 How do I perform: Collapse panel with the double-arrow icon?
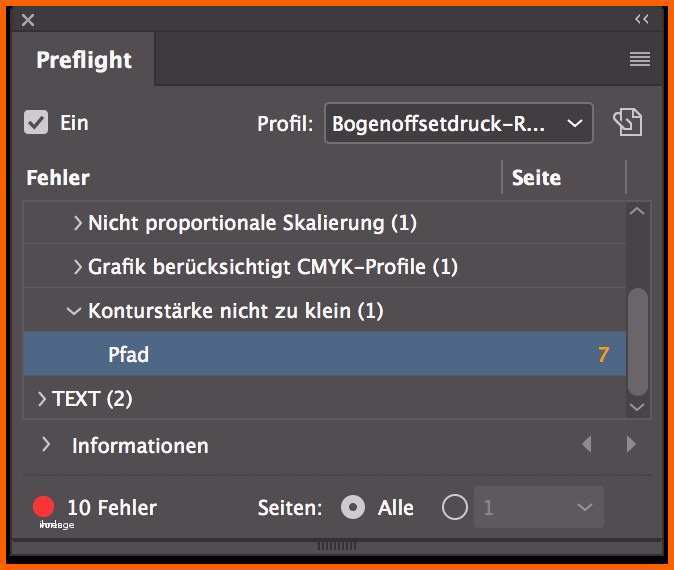point(642,19)
